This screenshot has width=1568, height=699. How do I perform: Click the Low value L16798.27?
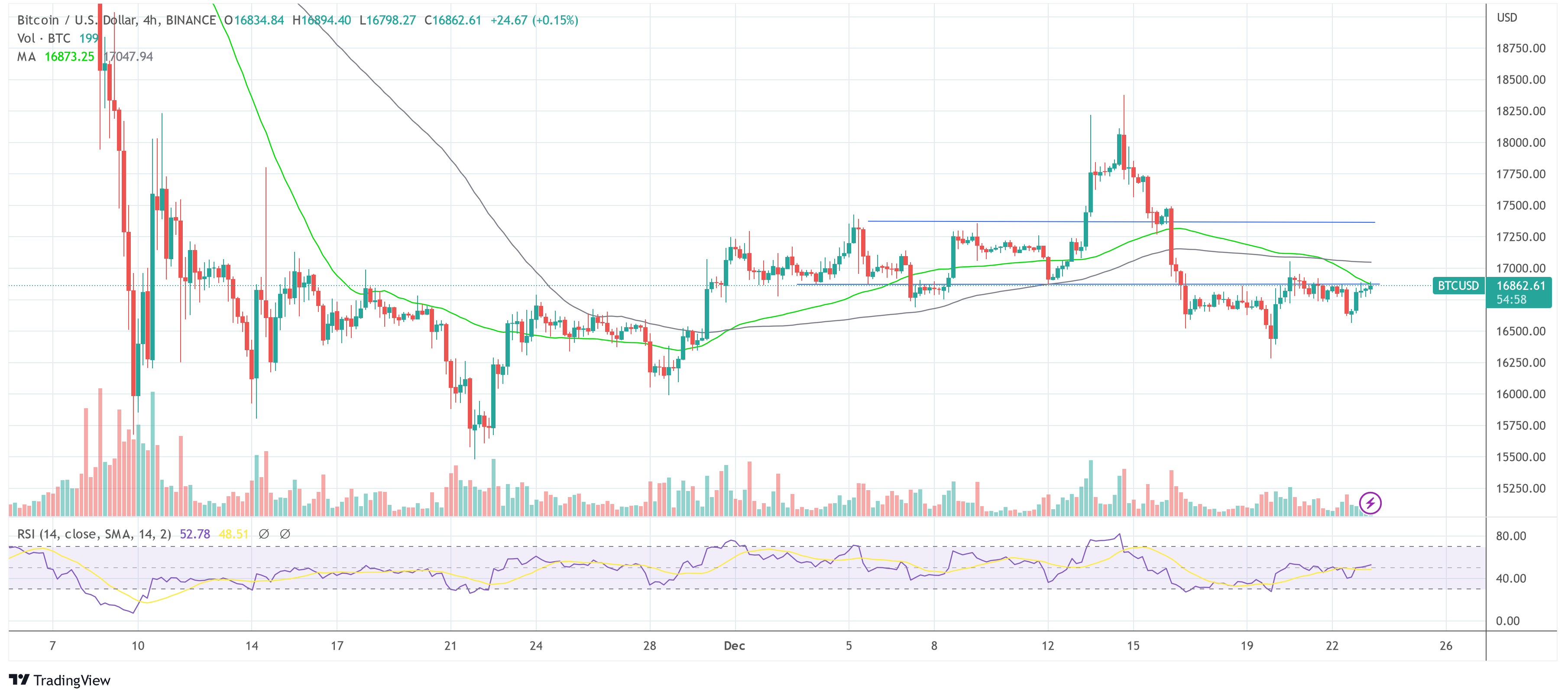pos(387,20)
